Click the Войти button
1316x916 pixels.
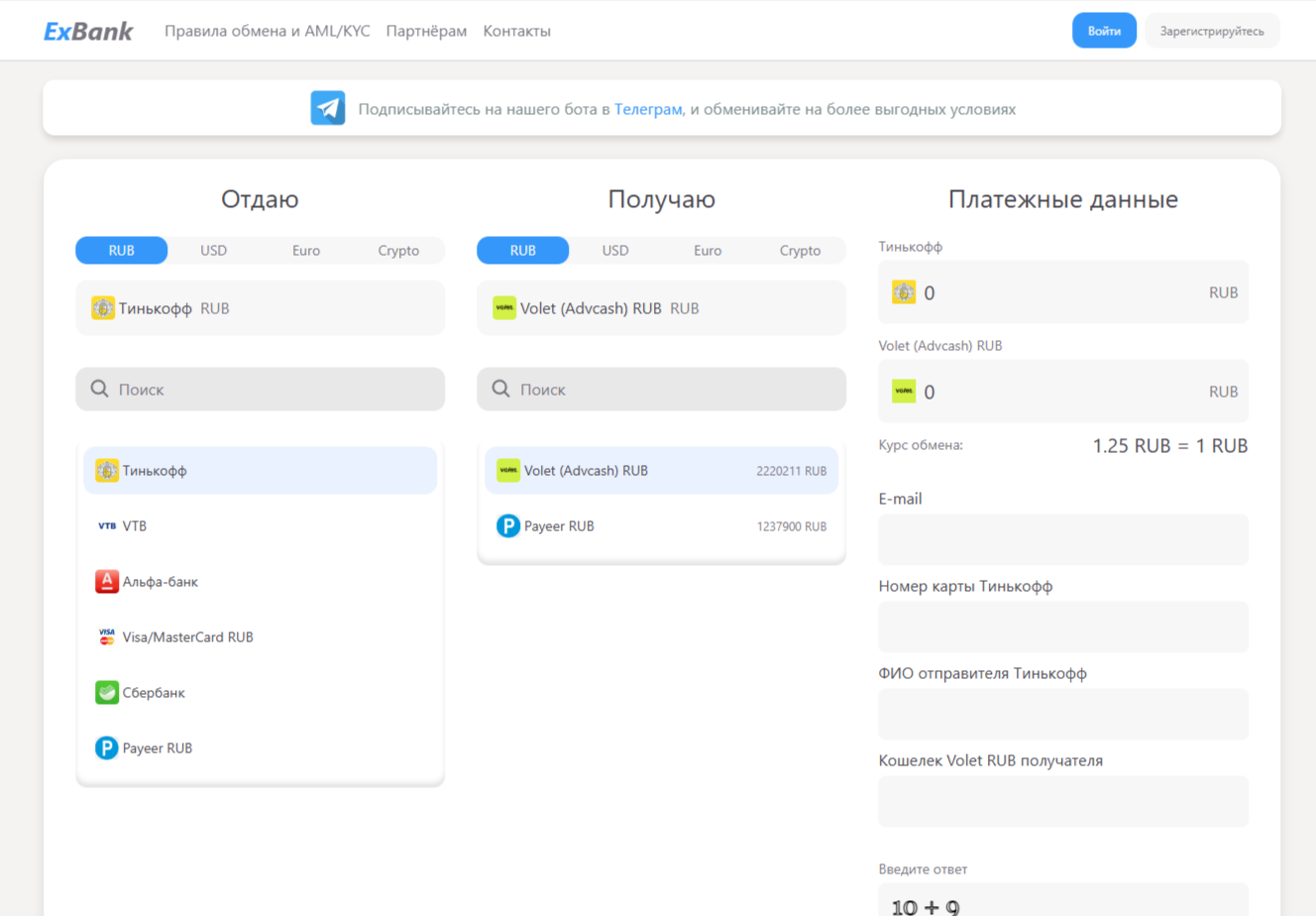[1104, 31]
